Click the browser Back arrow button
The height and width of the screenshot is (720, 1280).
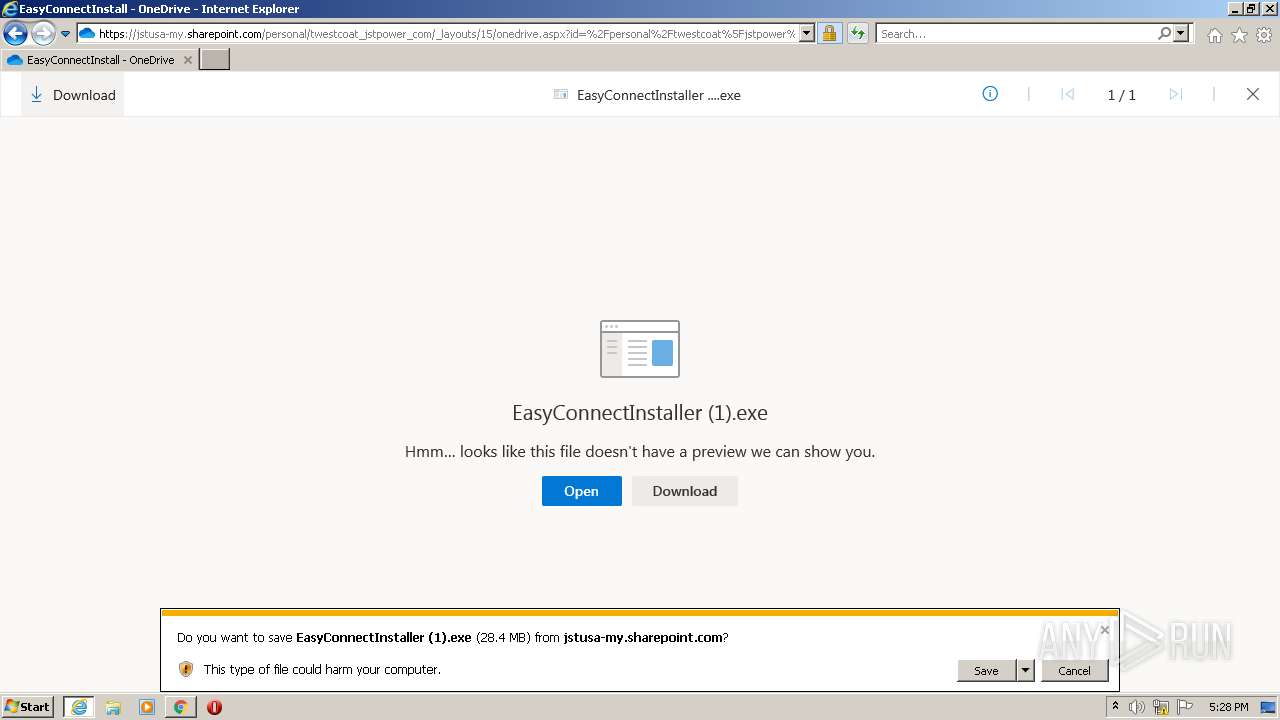(16, 34)
